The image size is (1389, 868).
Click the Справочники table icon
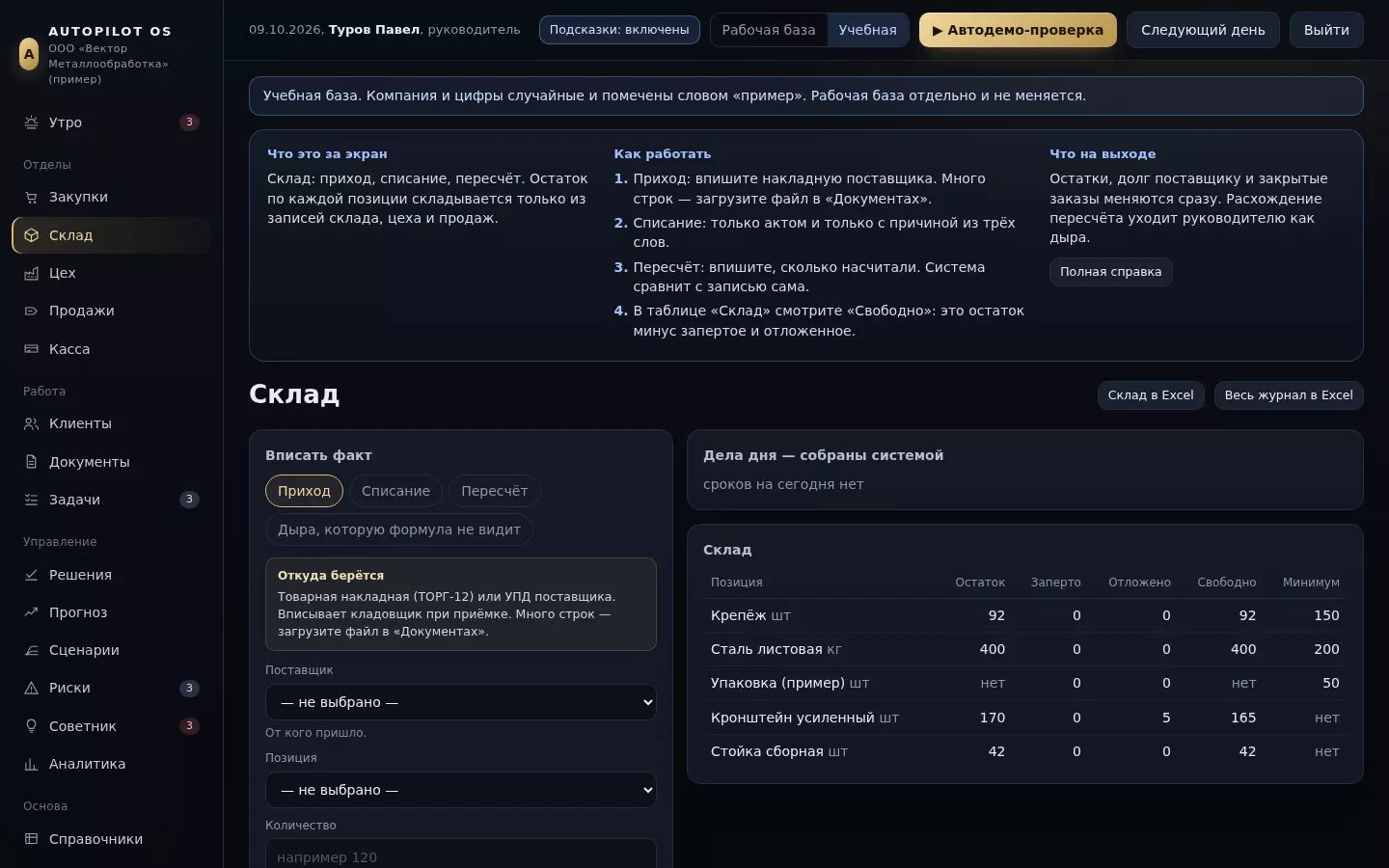31,839
